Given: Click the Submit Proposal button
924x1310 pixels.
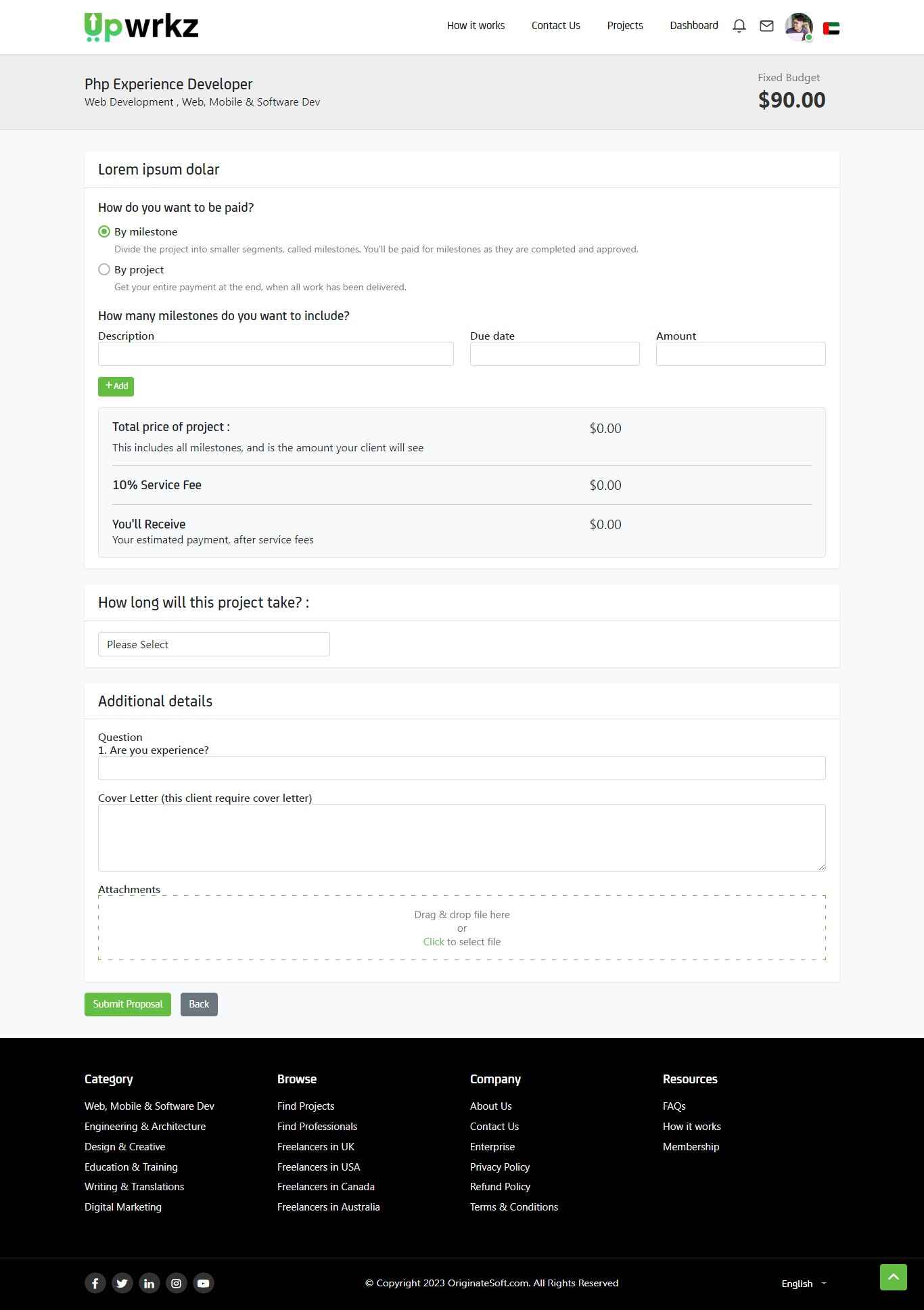Looking at the screenshot, I should click(x=128, y=1004).
